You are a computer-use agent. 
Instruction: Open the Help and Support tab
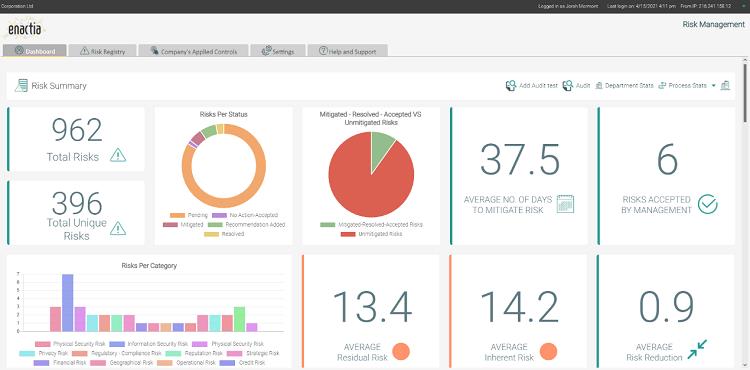[347, 51]
